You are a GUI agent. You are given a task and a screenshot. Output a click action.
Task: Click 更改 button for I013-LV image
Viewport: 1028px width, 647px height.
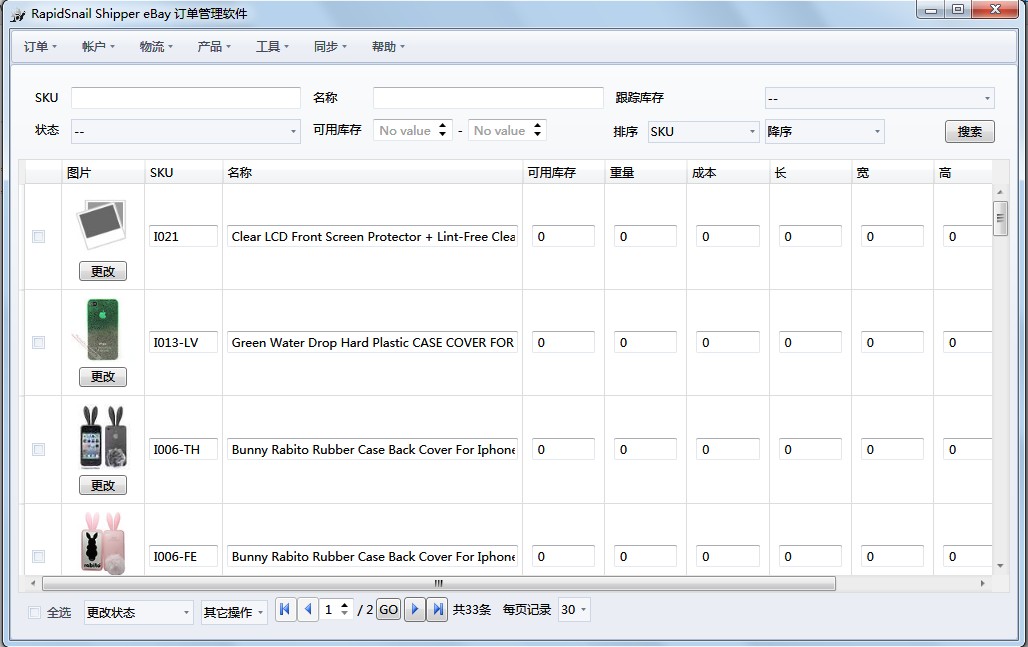[x=103, y=376]
